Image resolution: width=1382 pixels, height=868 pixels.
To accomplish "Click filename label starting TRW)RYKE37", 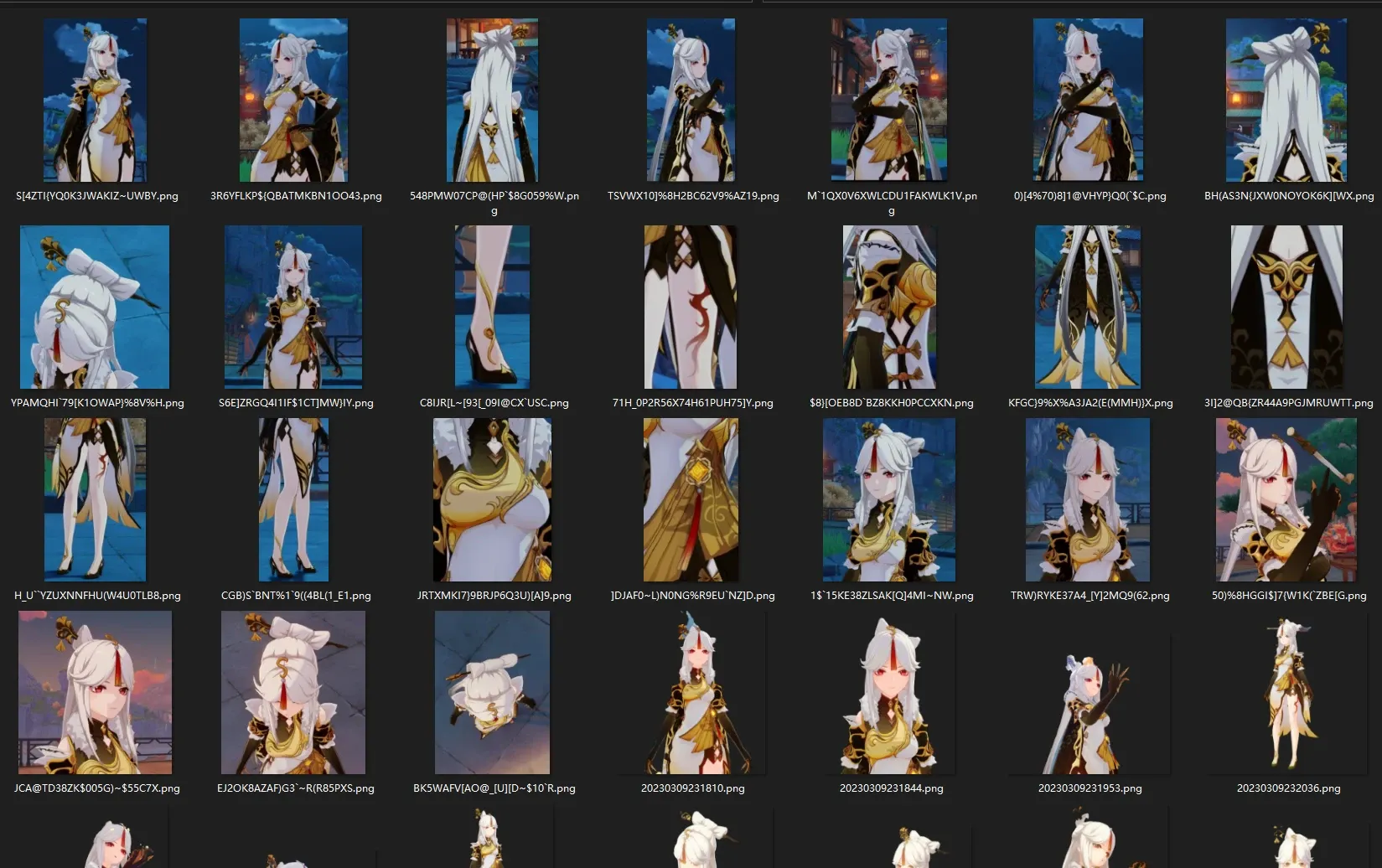I will click(x=1090, y=596).
